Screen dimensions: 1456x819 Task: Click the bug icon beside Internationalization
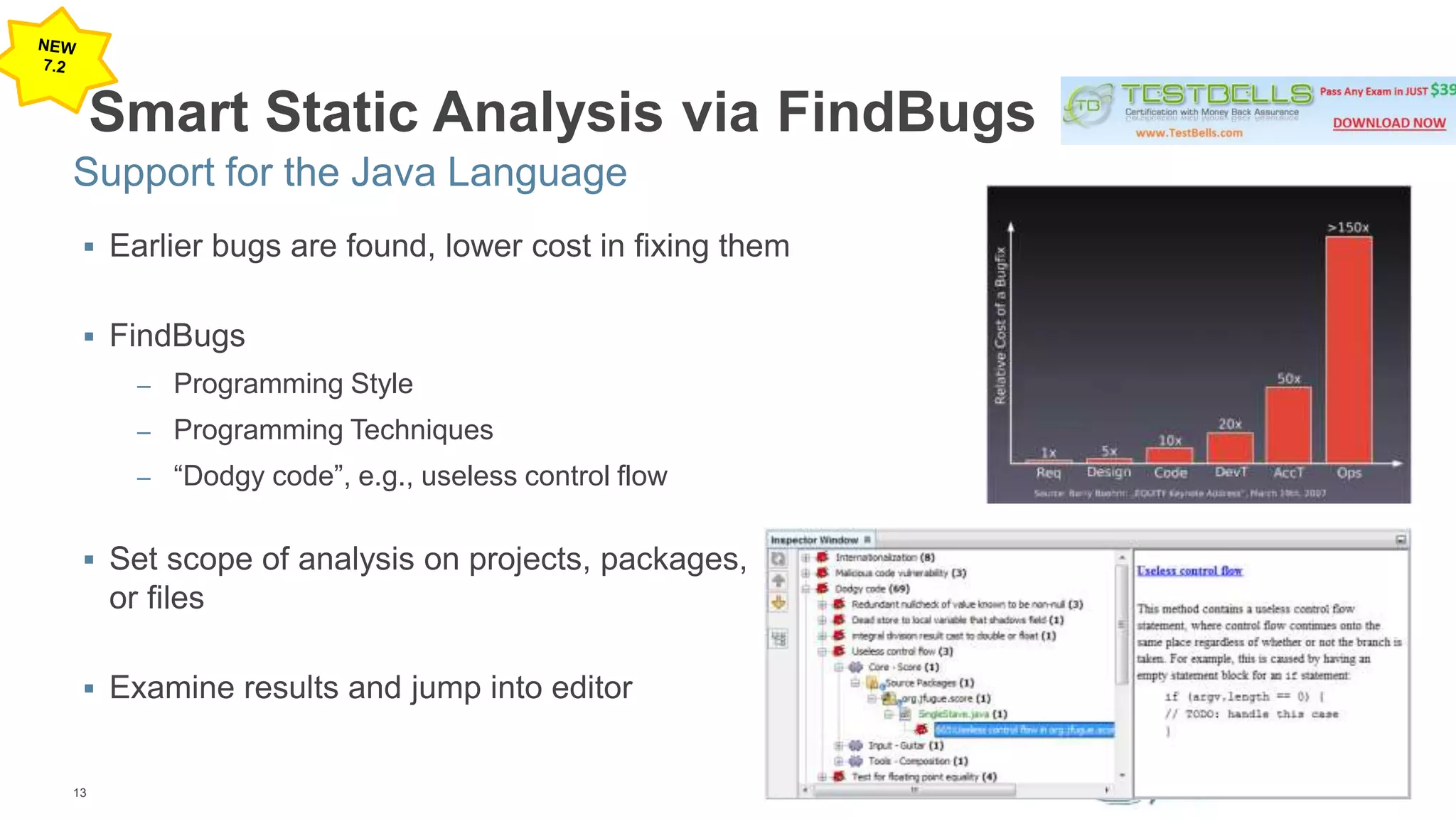pos(822,557)
